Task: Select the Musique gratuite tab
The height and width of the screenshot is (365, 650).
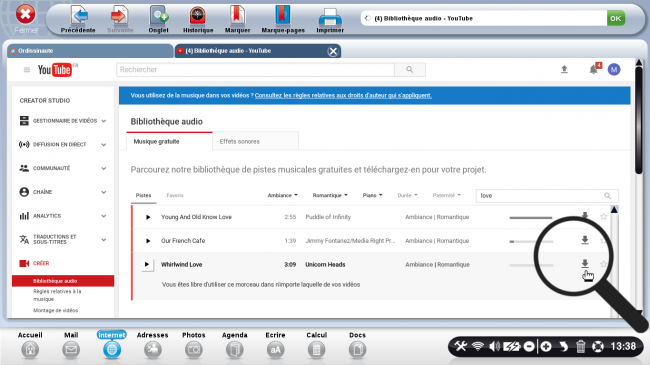Action: [169, 141]
